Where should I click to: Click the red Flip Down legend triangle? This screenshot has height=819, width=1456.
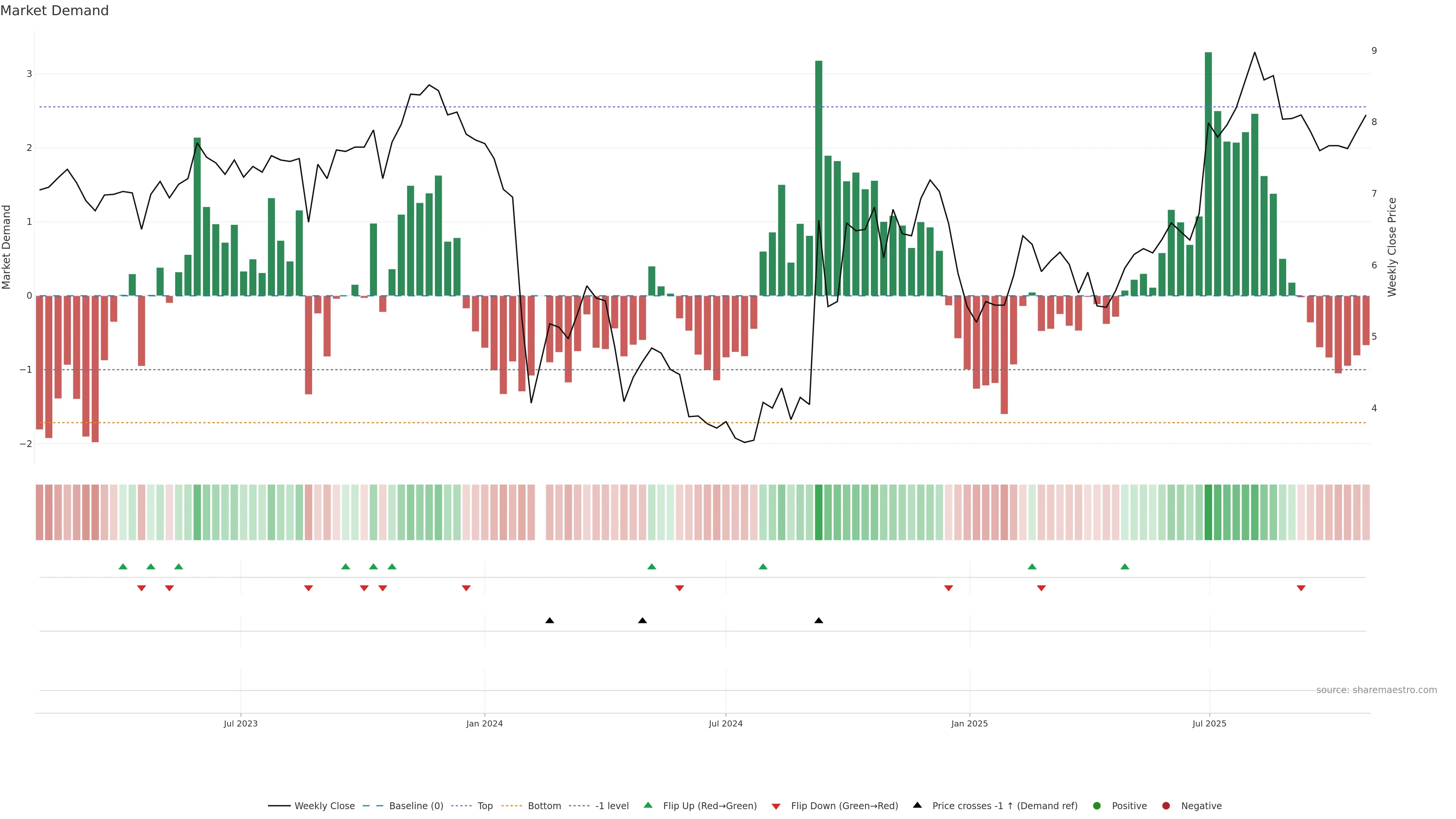click(x=776, y=806)
